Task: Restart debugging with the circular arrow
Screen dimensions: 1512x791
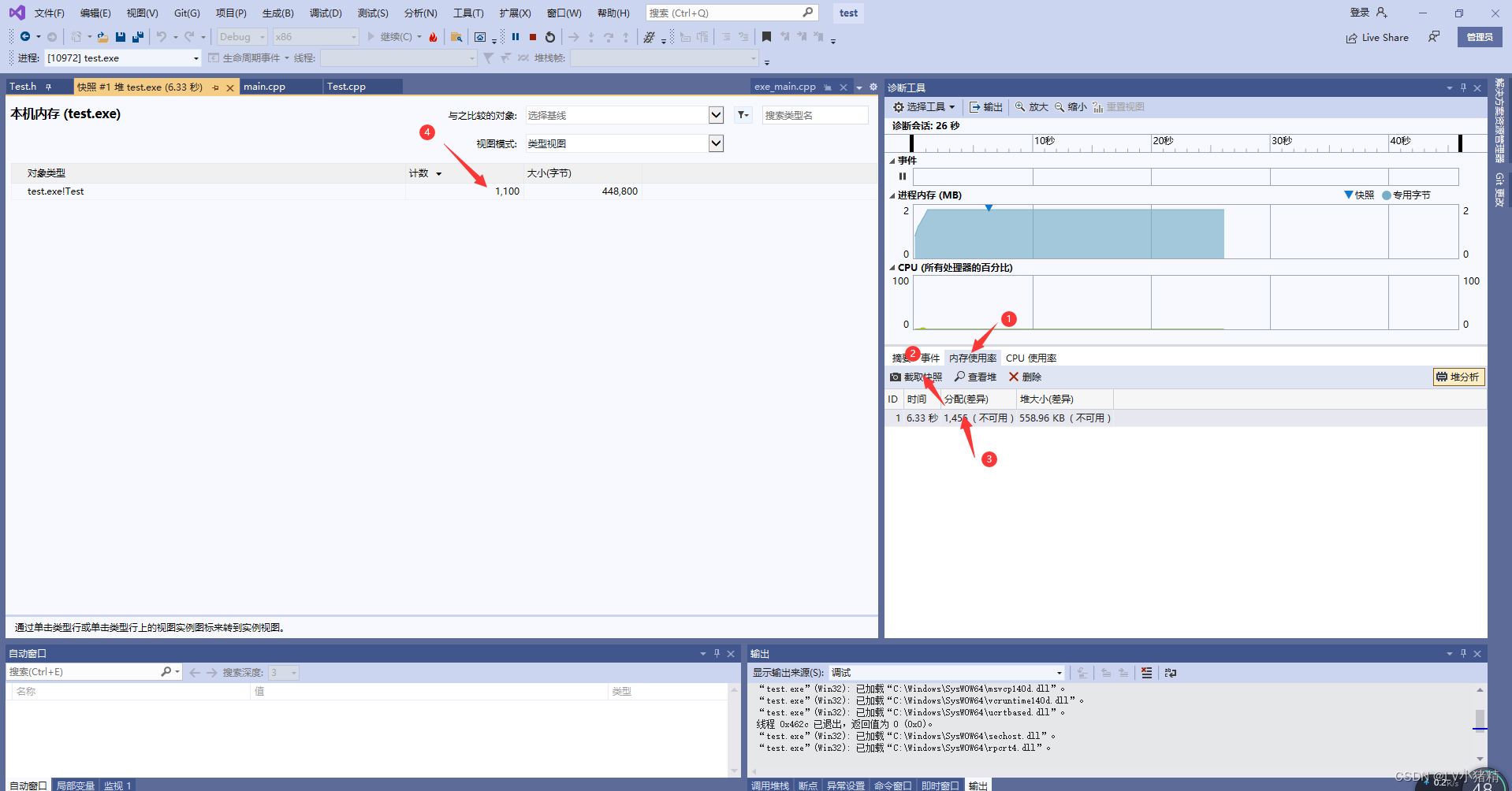Action: [550, 37]
